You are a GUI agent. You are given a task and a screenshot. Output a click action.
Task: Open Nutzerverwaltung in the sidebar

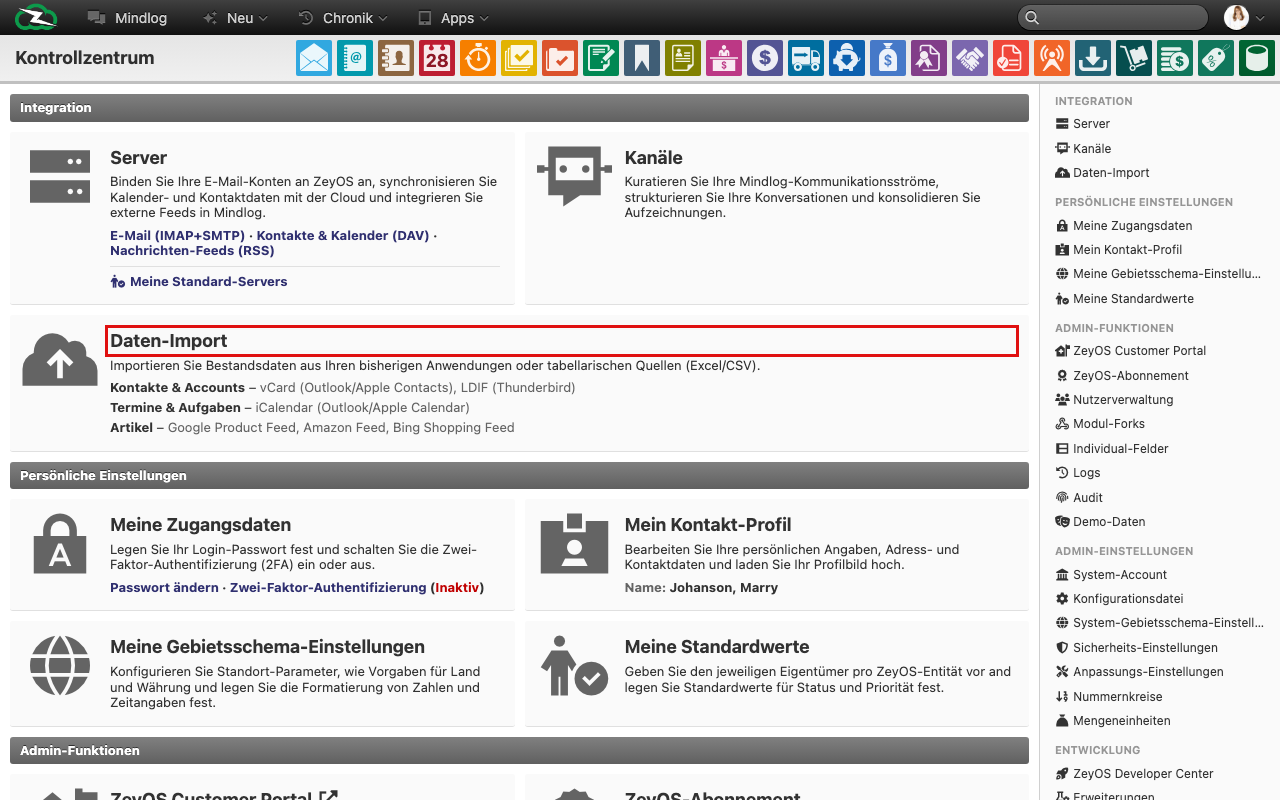pos(1114,400)
